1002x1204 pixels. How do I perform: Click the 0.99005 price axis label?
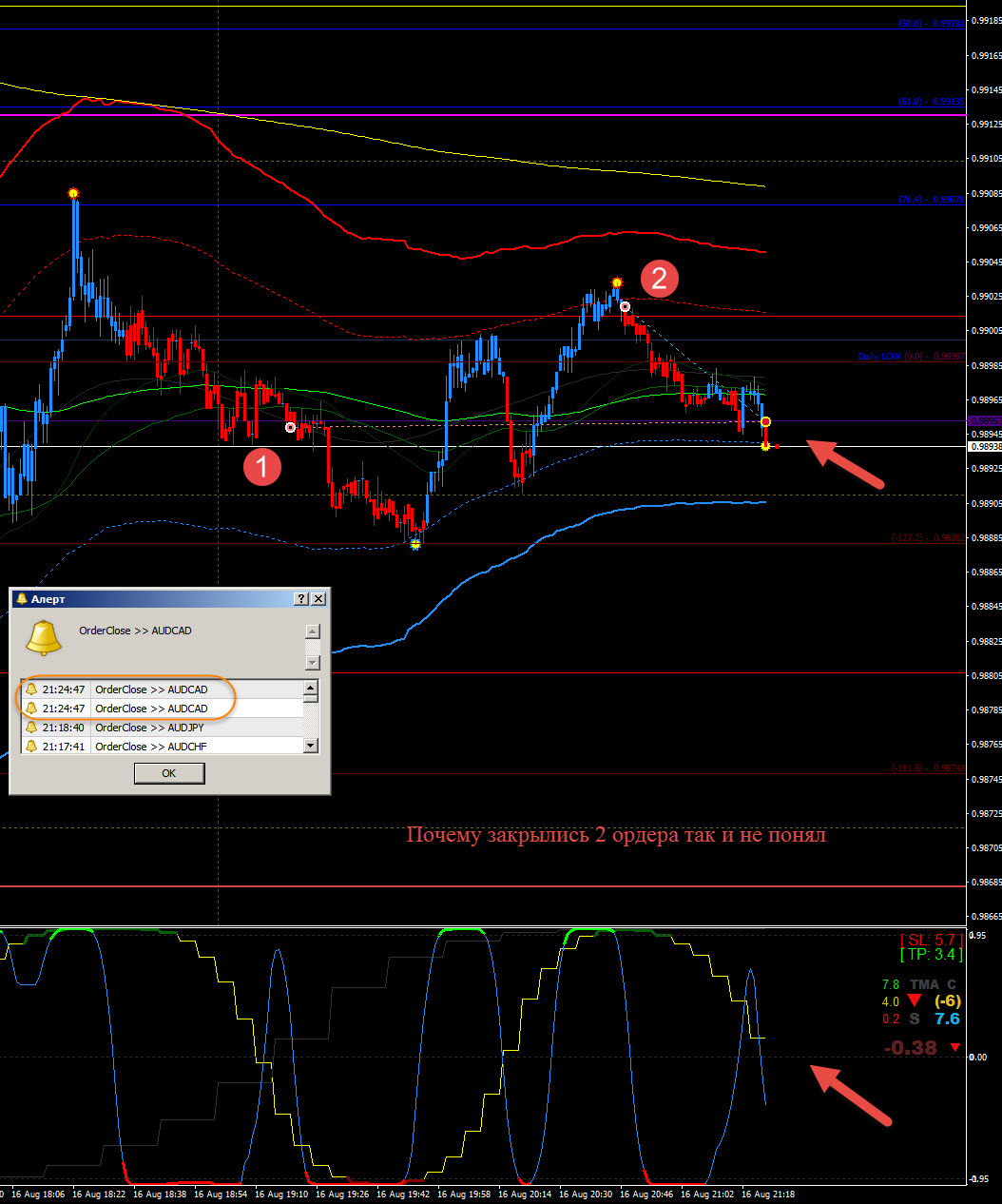coord(986,331)
